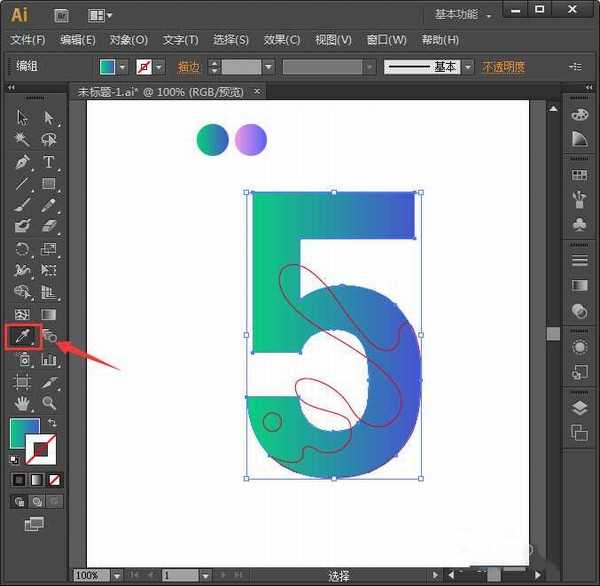Switch to None color mode button
Viewport: 600px width, 586px height.
pos(55,480)
